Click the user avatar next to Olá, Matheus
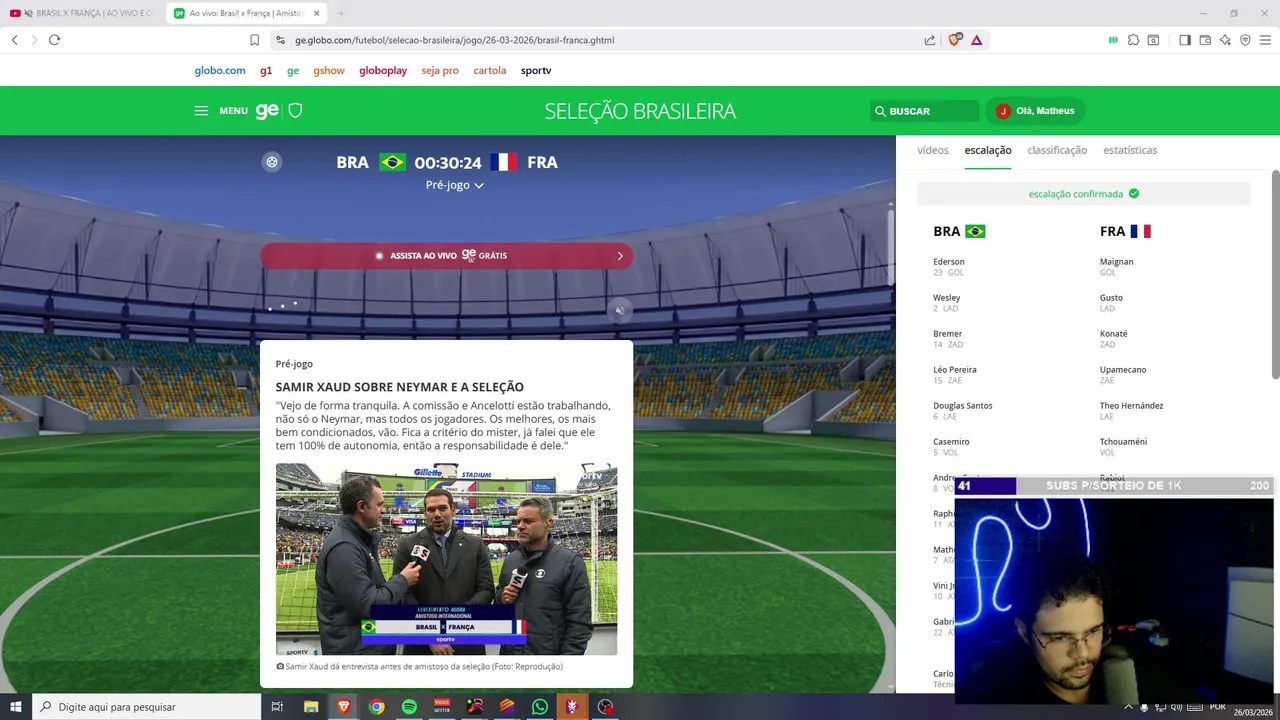1280x720 pixels. (1003, 111)
